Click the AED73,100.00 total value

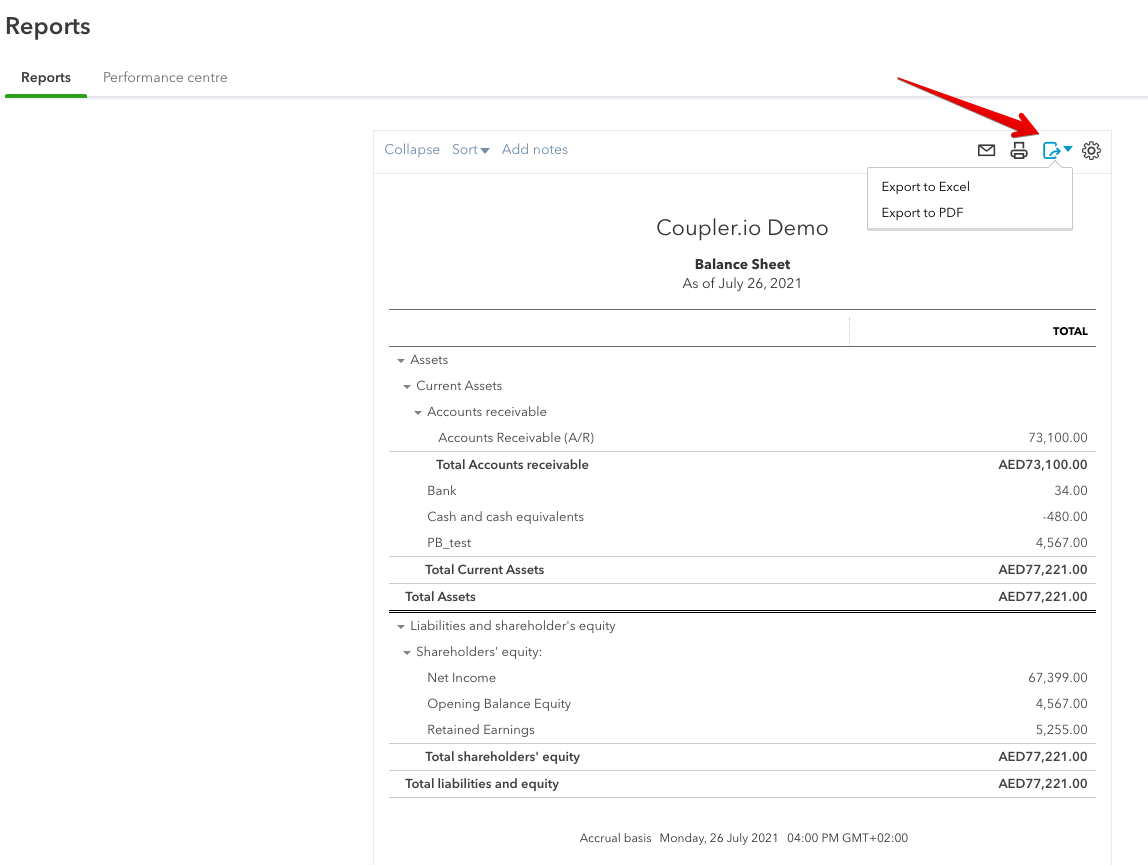point(1043,465)
